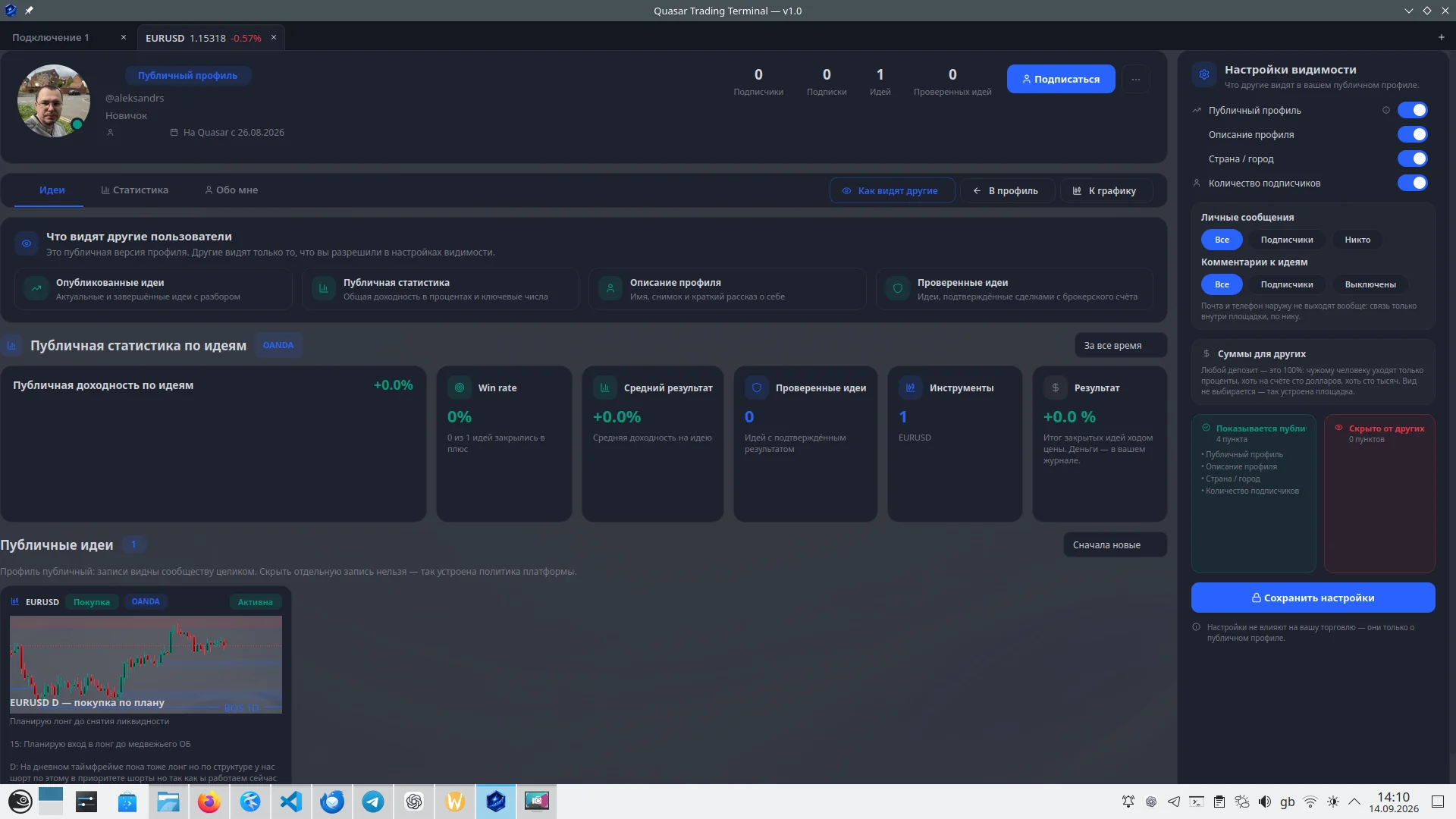Click the info icon beside Публичный профиль toggle
Image resolution: width=1456 pixels, height=819 pixels.
pyautogui.click(x=1385, y=110)
